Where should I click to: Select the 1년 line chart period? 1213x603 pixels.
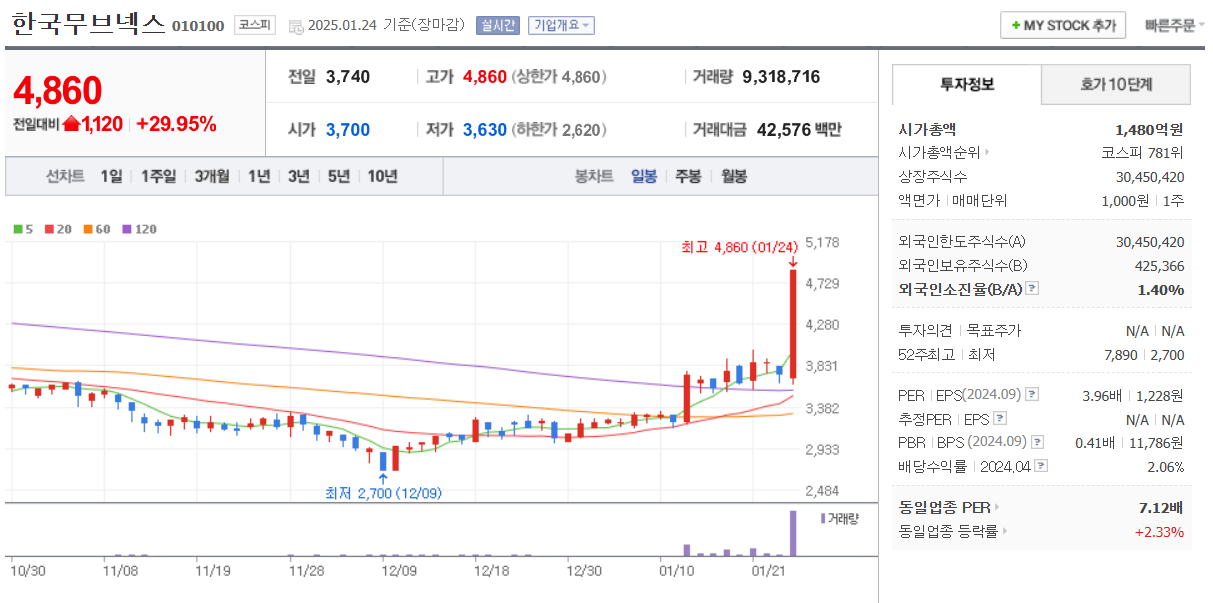259,176
